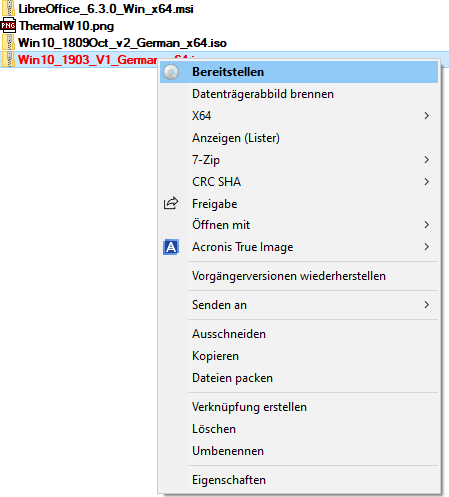Open the Senden an entry
Viewport: 449px width, 497px height.
pyautogui.click(x=299, y=305)
